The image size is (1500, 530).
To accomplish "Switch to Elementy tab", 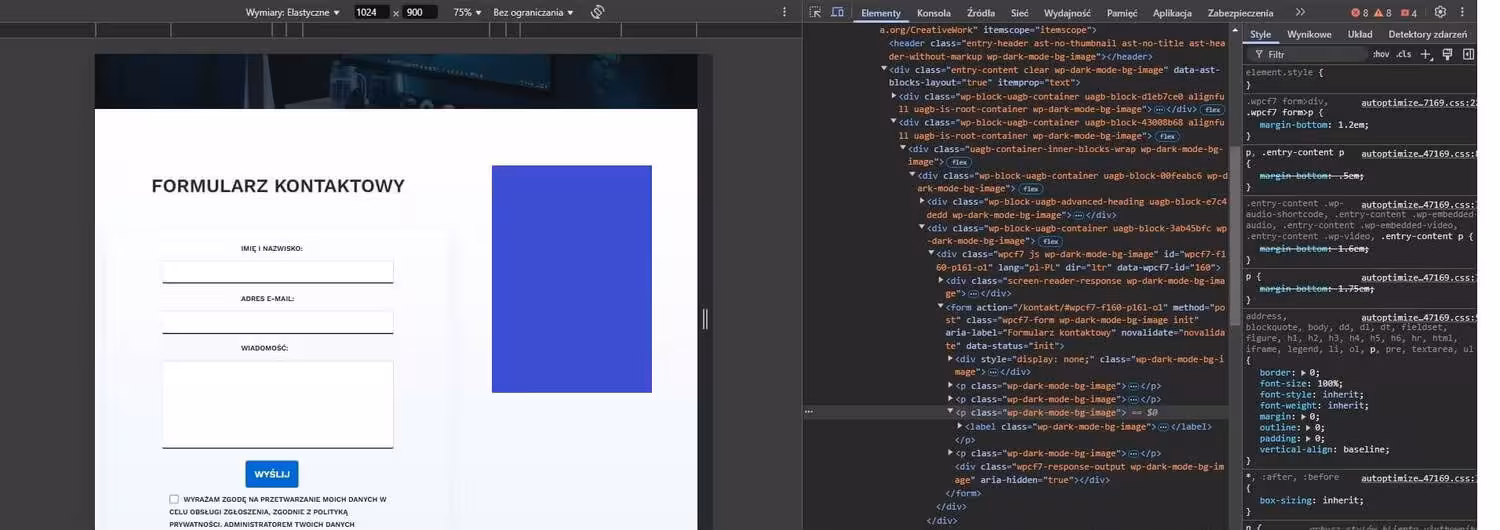I will (881, 13).
